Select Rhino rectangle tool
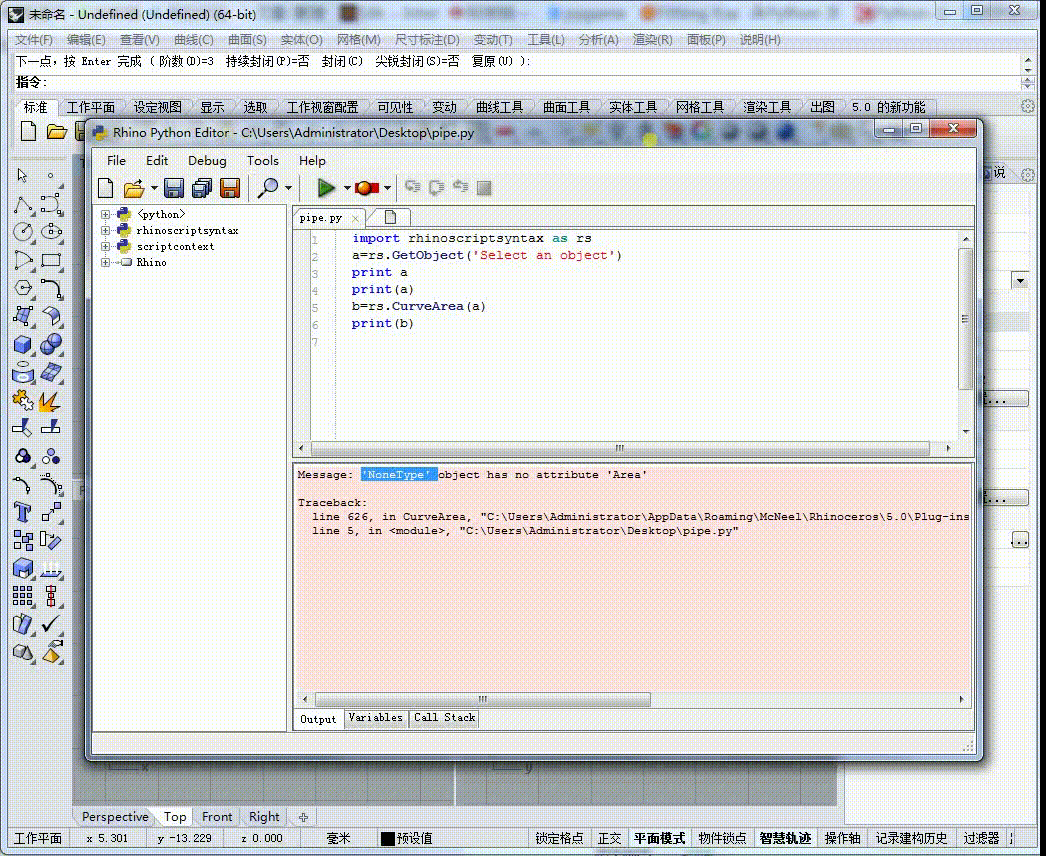 tap(51, 260)
